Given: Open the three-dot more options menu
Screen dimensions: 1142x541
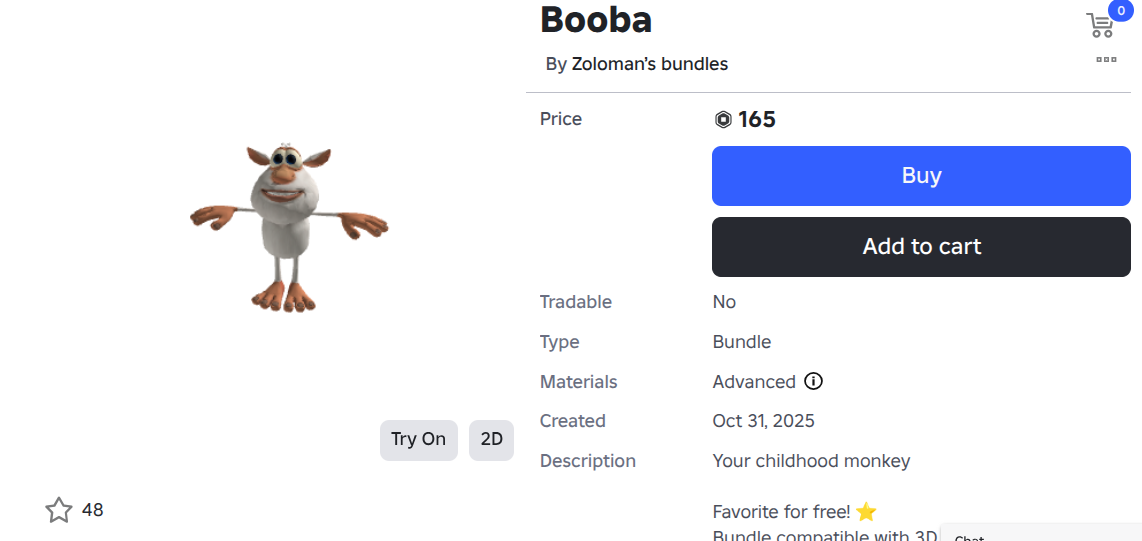Looking at the screenshot, I should point(1106,60).
